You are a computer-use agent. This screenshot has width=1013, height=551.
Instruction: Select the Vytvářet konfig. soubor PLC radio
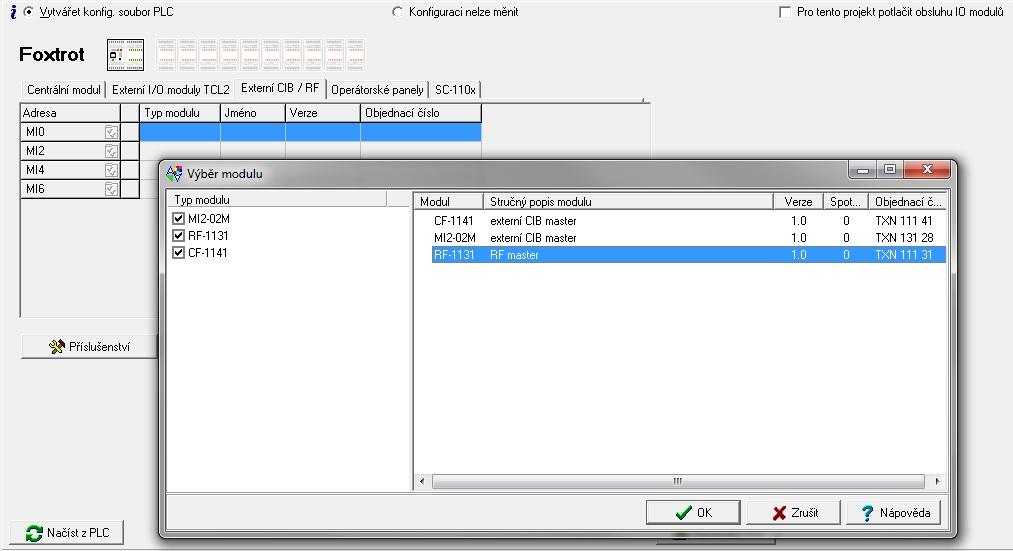point(28,12)
